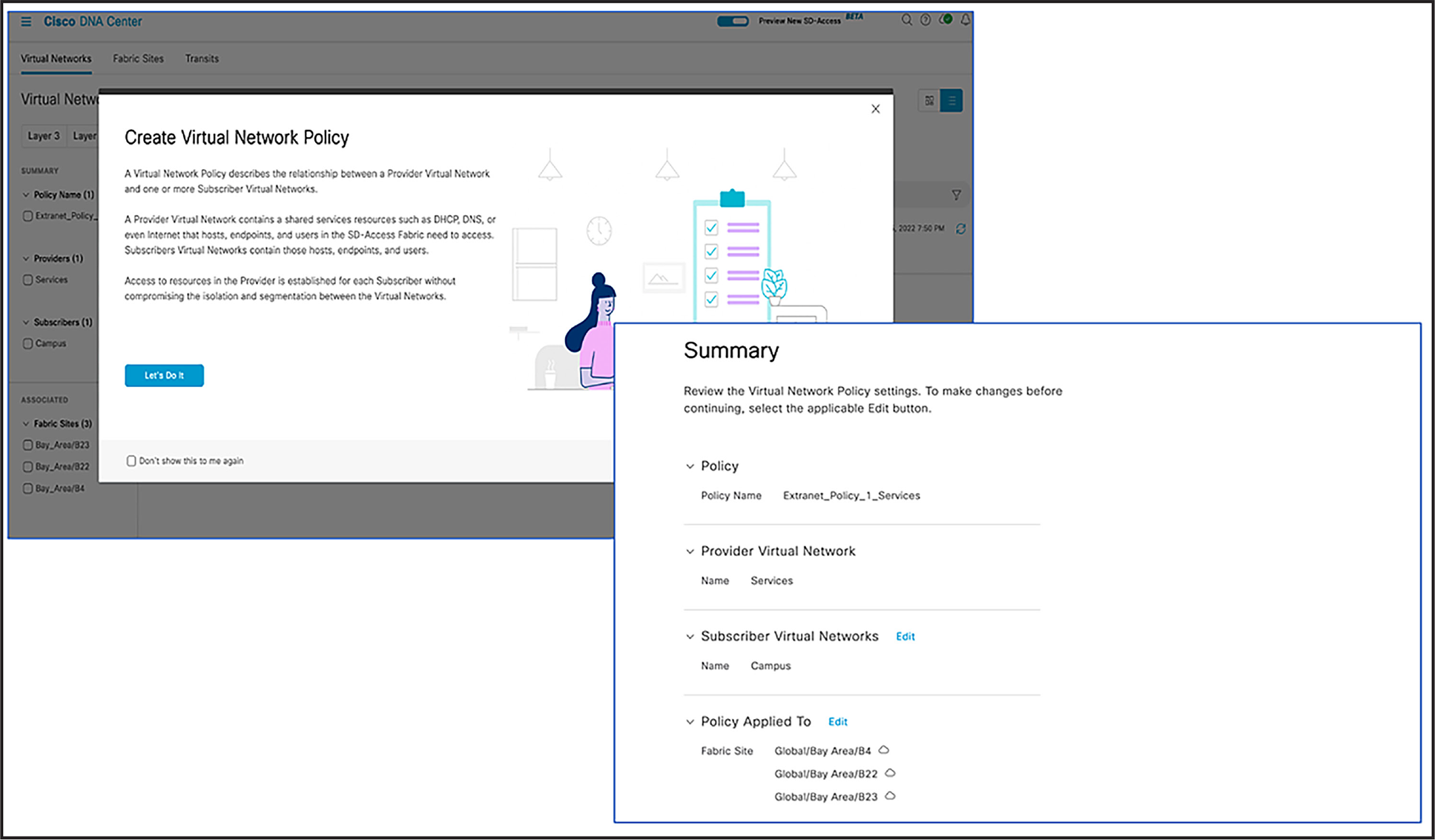This screenshot has width=1435, height=840.
Task: Collapse the Providers filter group
Action: coord(26,259)
